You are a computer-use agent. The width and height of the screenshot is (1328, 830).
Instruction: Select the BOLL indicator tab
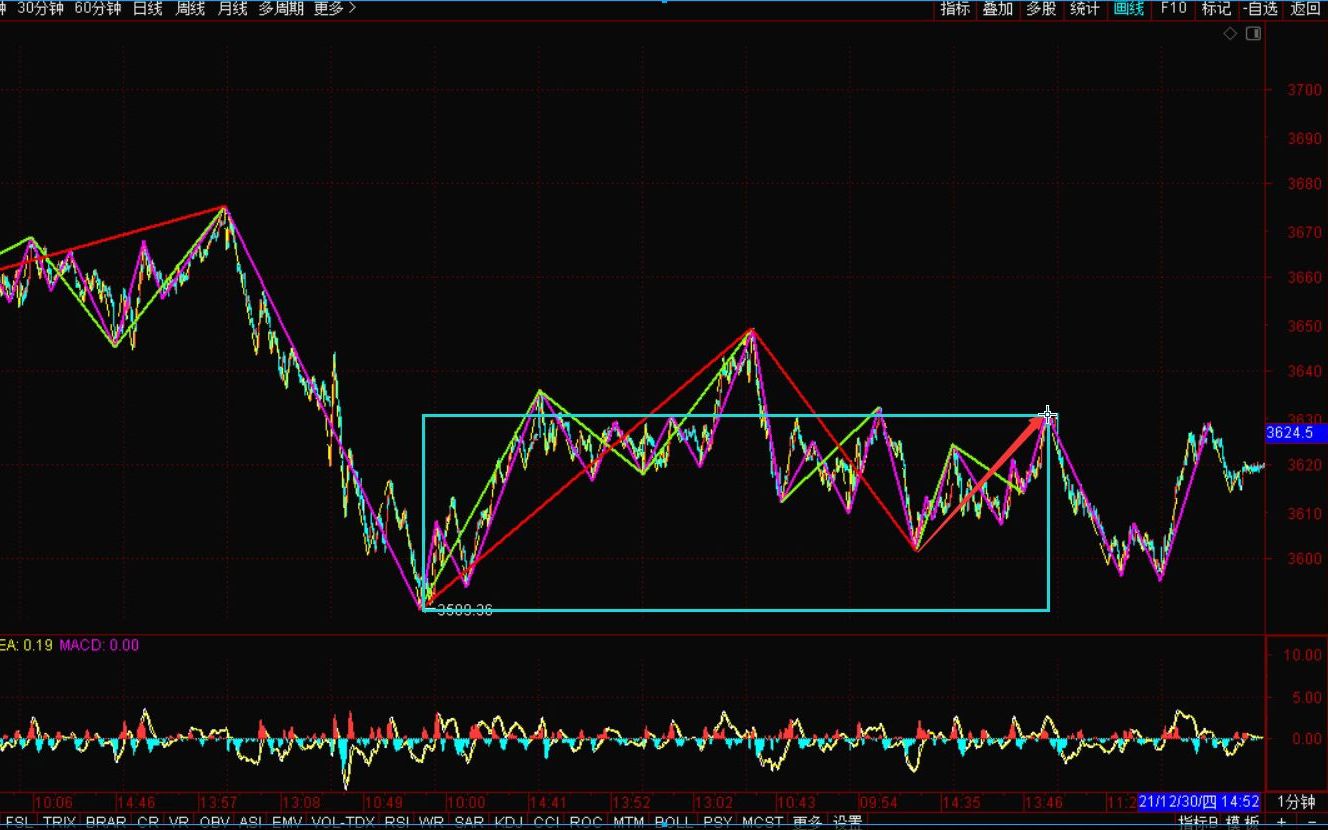[674, 822]
